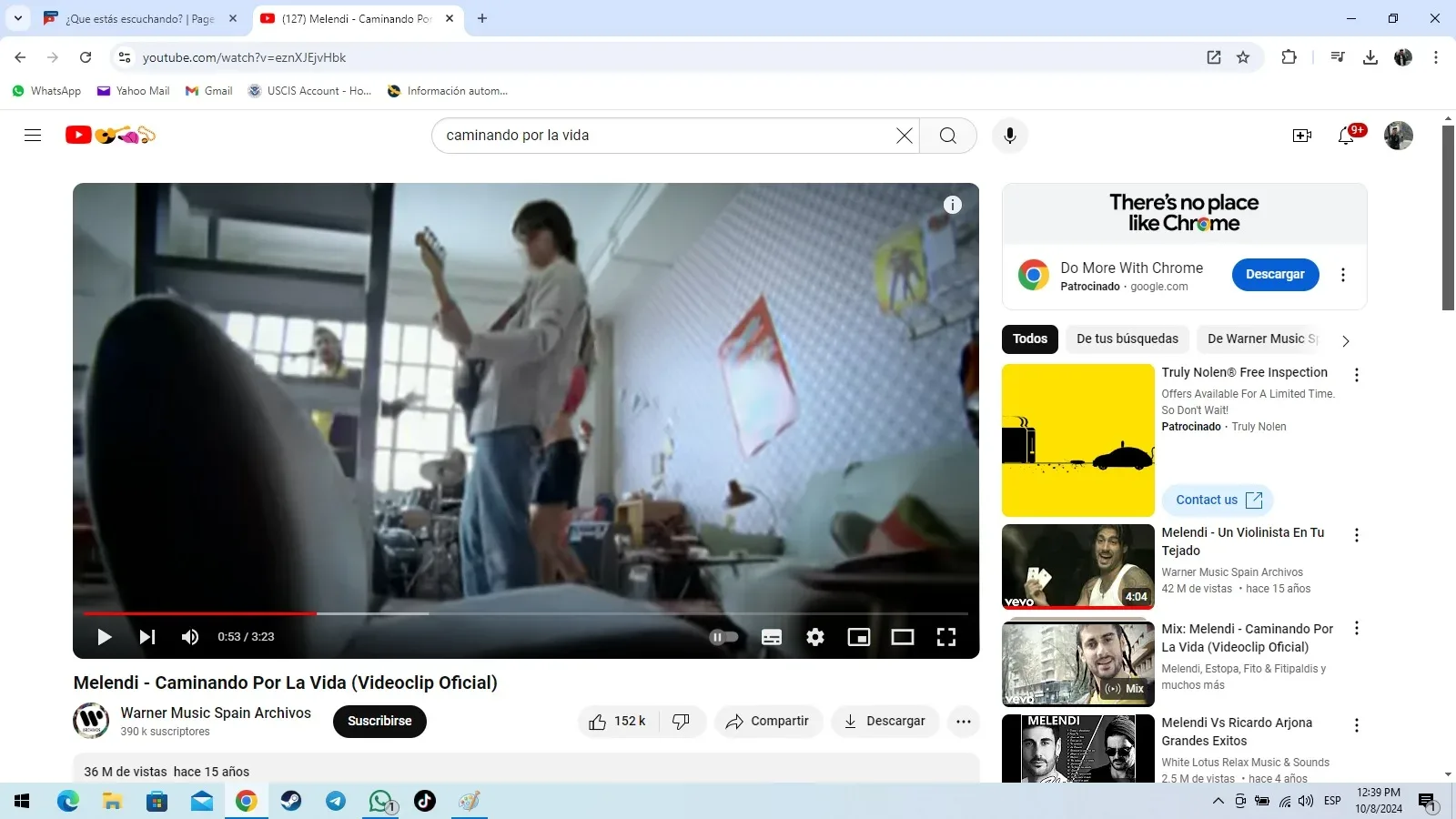Play the paused video
The image size is (1456, 819).
(104, 637)
